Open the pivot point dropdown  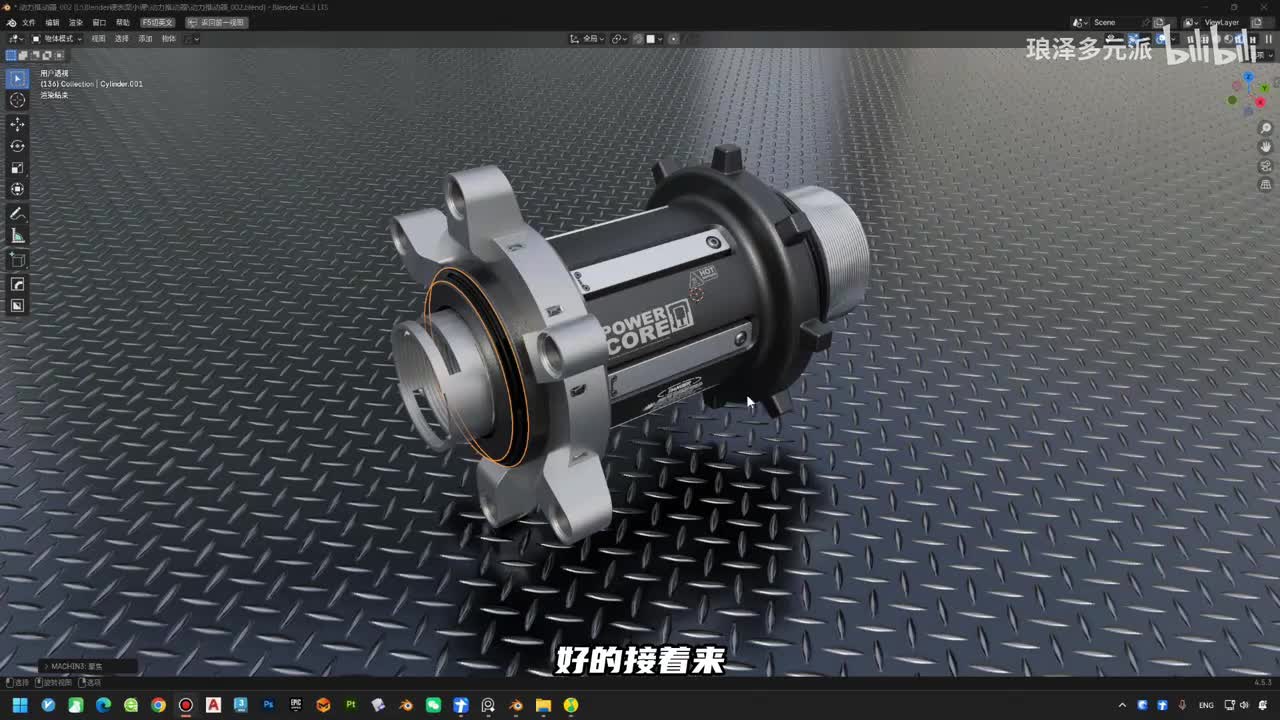(x=620, y=39)
